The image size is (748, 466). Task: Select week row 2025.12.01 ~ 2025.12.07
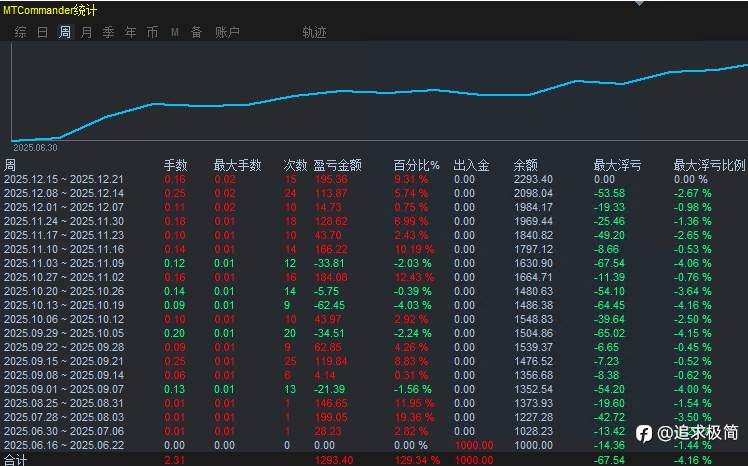point(374,207)
